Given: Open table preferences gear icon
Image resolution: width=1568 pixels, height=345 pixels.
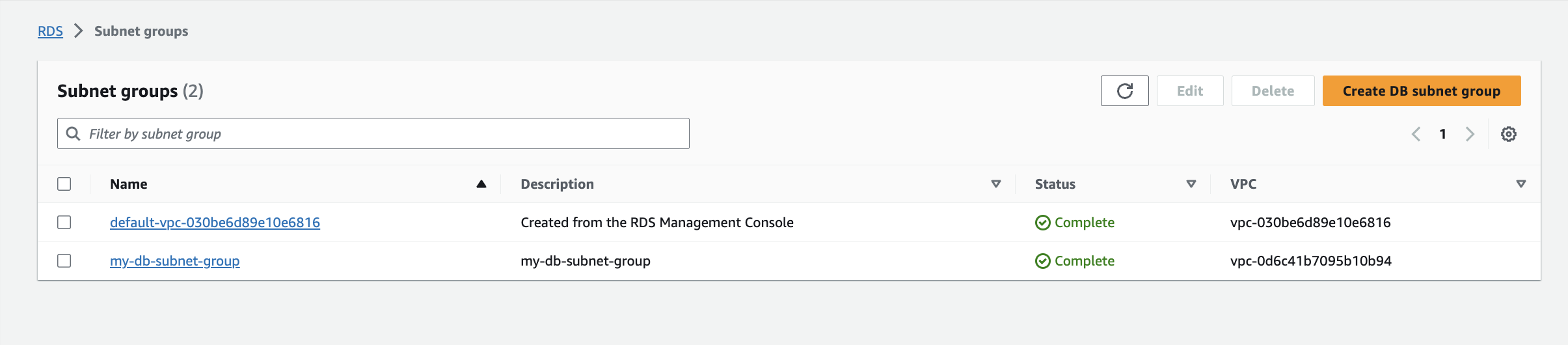Looking at the screenshot, I should (1508, 134).
